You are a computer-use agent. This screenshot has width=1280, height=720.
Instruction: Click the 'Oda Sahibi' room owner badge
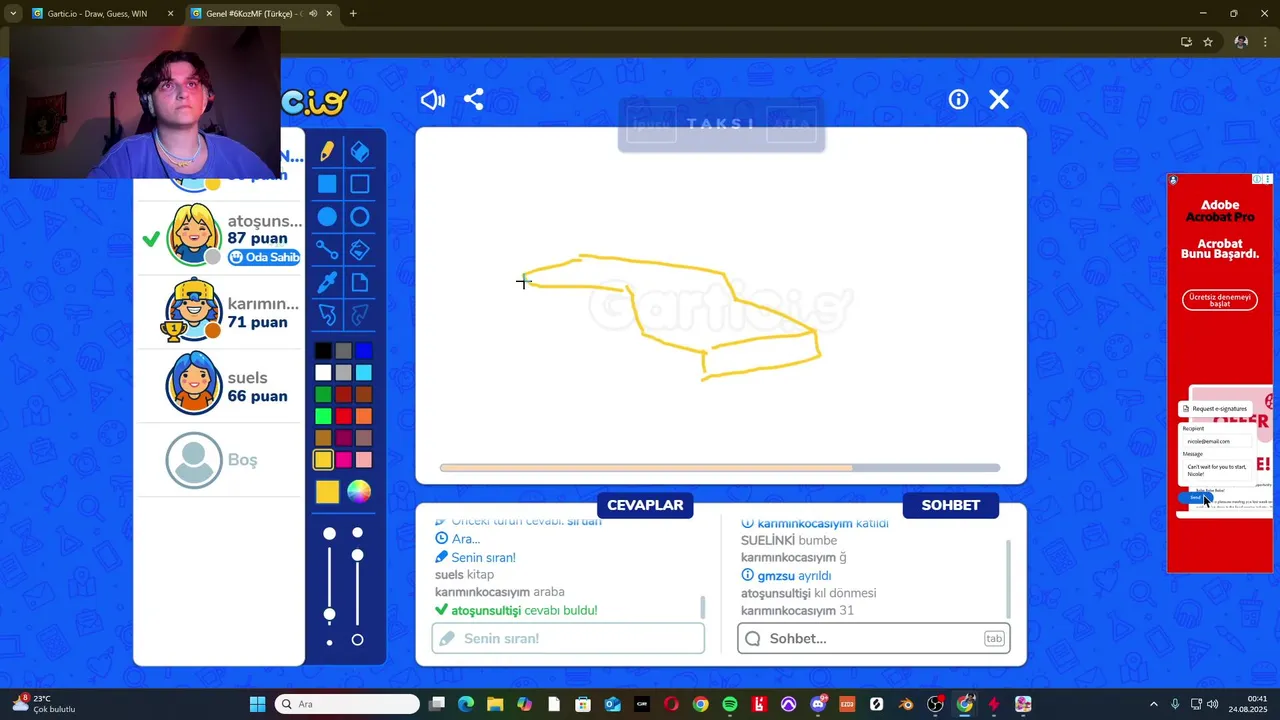[264, 257]
